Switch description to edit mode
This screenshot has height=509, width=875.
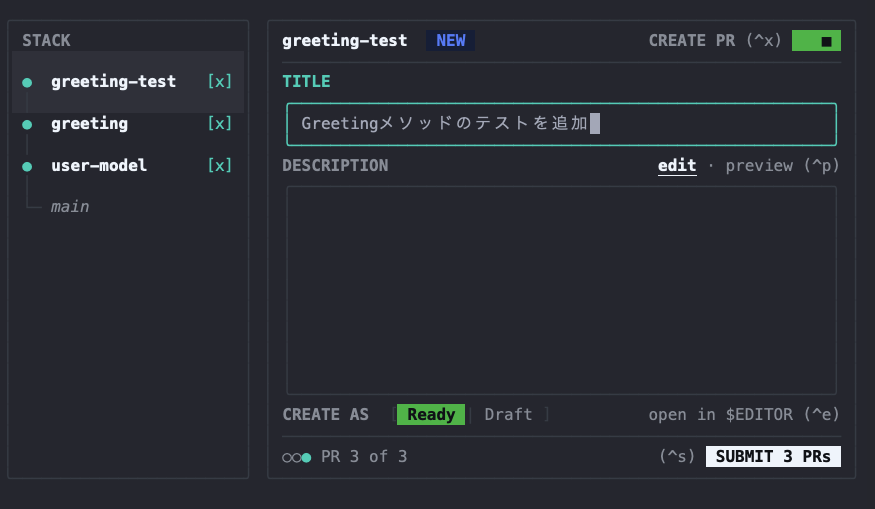[677, 166]
